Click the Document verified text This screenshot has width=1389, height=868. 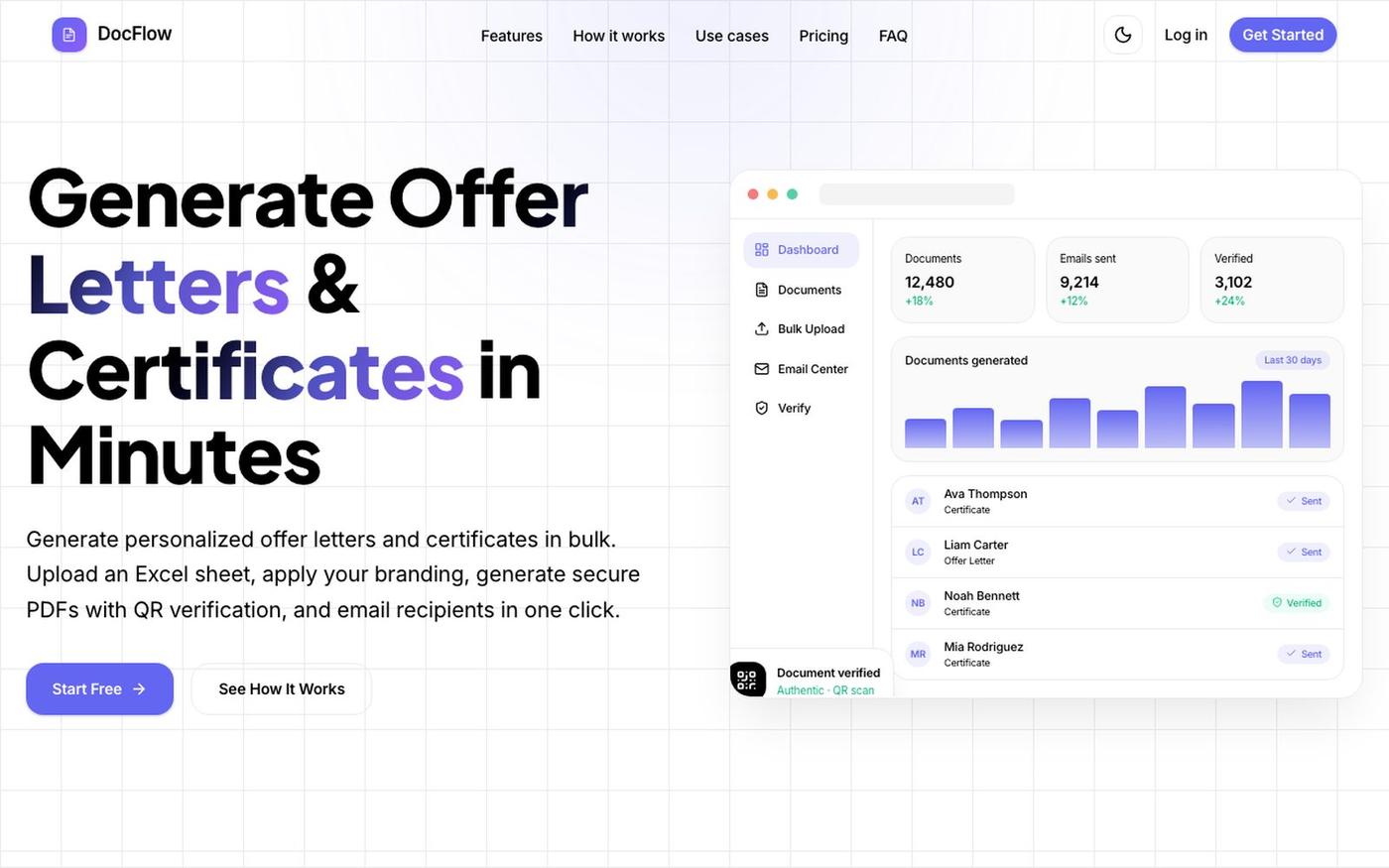pos(828,673)
